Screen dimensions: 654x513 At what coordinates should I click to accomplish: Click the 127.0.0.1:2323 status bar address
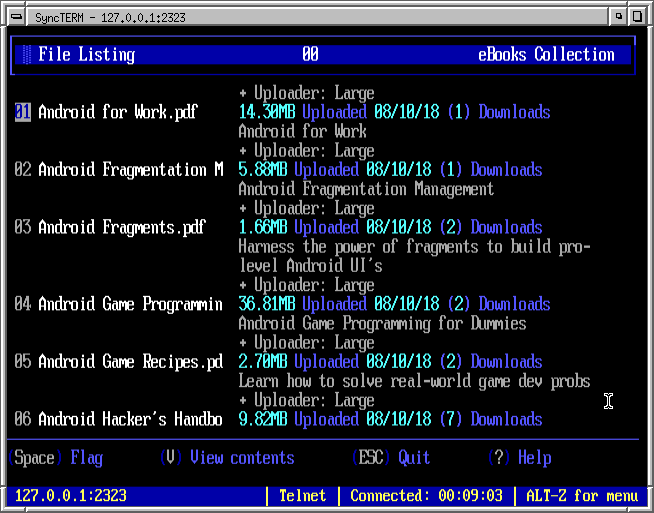pos(70,496)
